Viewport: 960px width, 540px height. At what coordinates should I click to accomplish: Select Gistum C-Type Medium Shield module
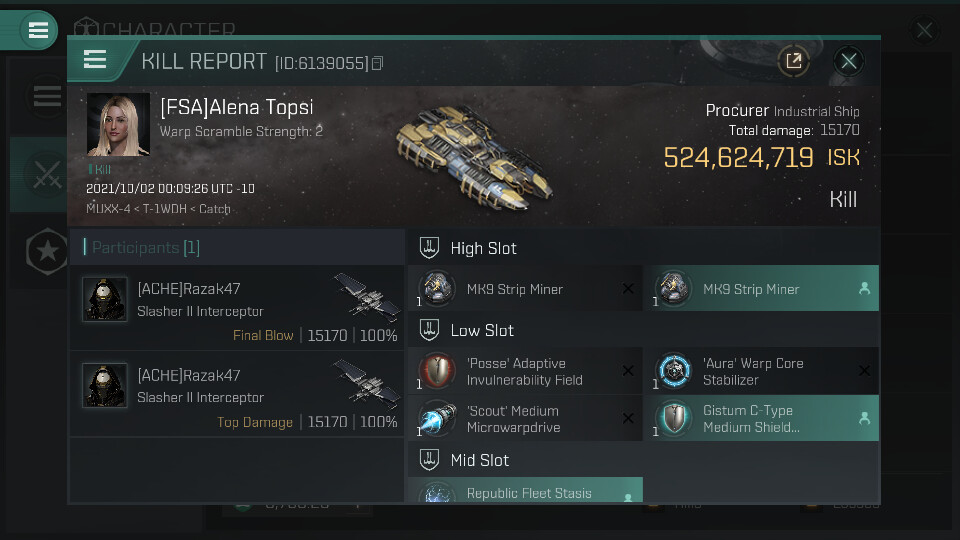click(x=761, y=419)
